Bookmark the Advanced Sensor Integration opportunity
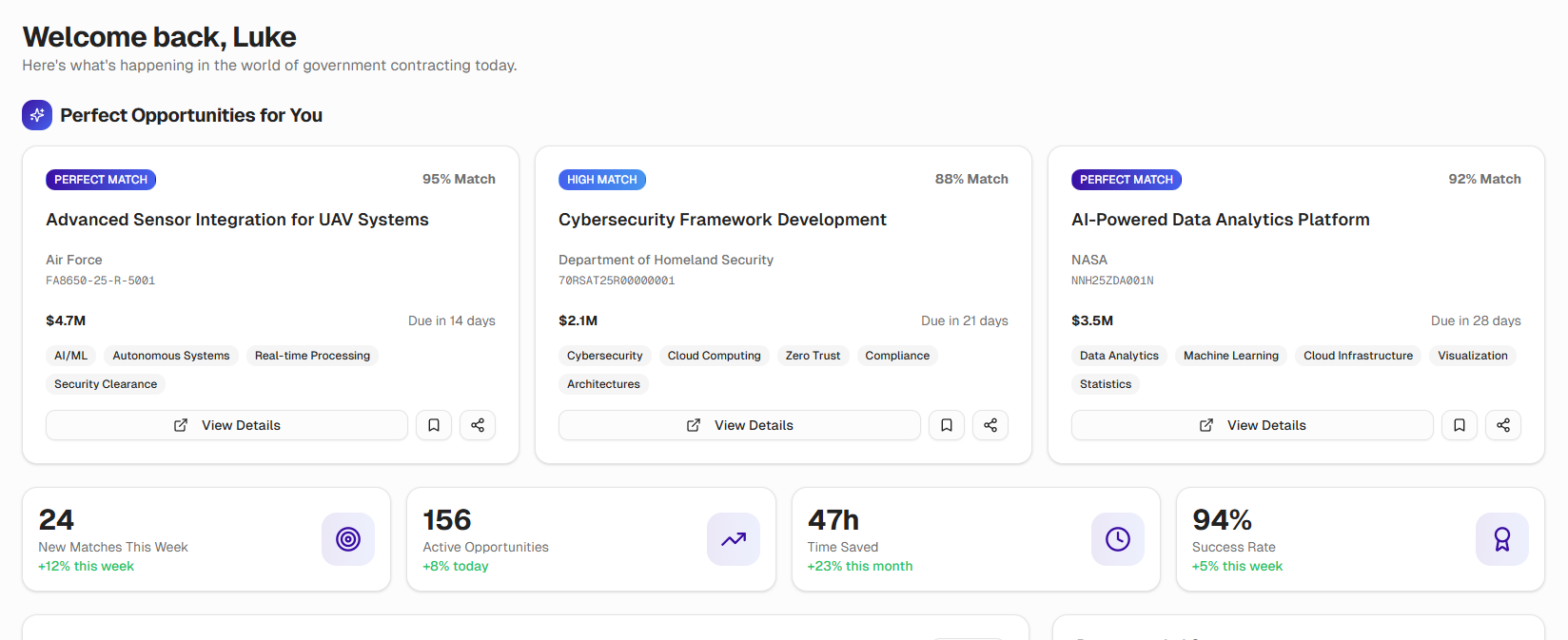Viewport: 1568px width, 640px height. coord(434,425)
